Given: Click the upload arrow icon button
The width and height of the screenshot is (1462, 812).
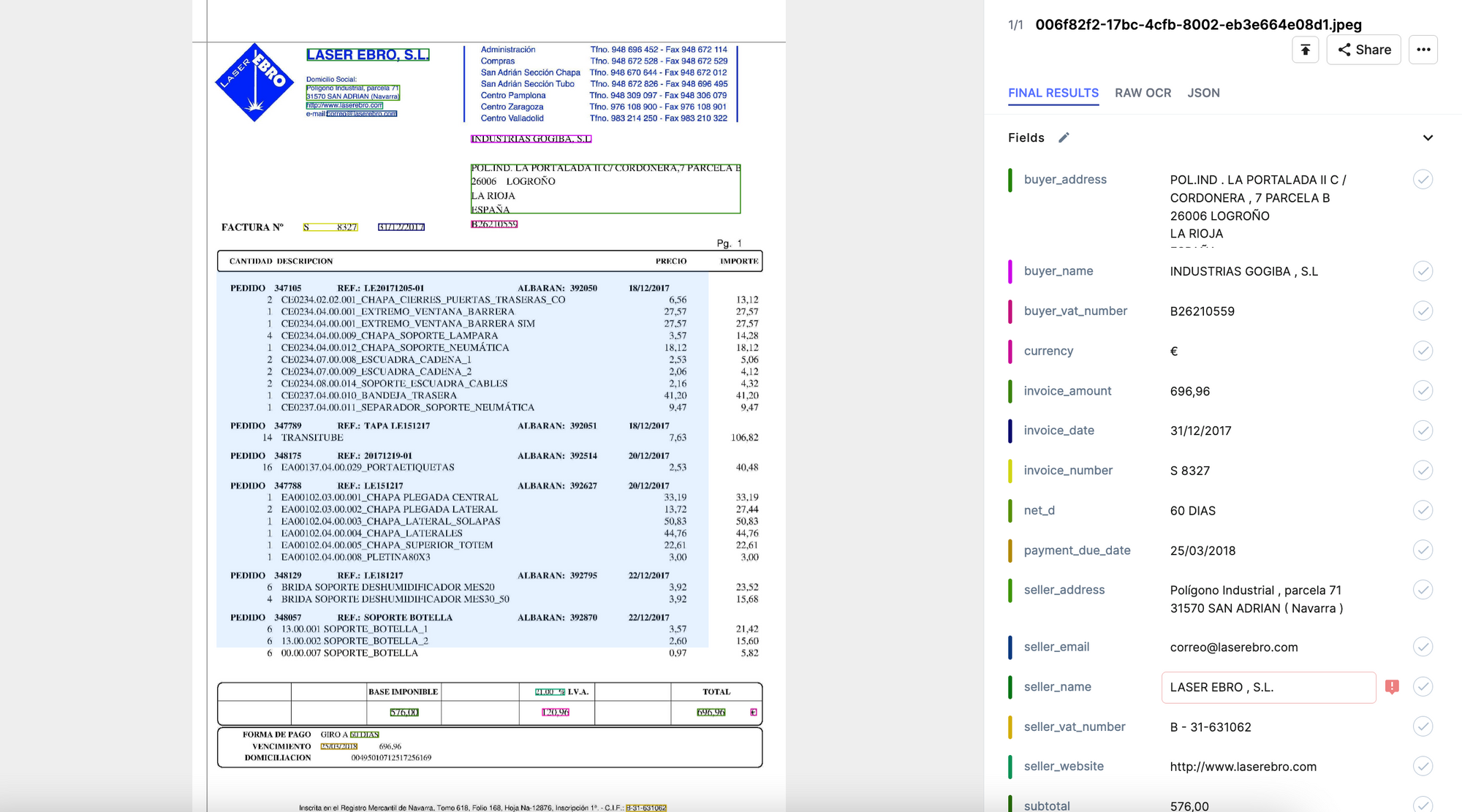Looking at the screenshot, I should point(1305,50).
